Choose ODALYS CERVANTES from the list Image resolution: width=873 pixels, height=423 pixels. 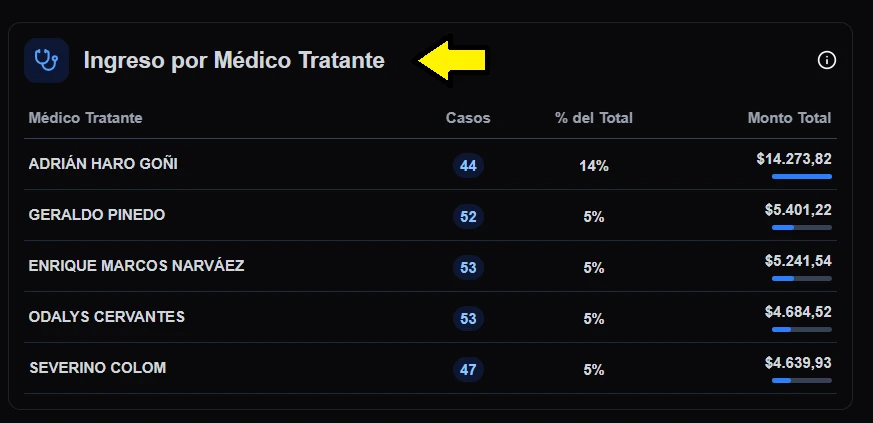pos(107,316)
